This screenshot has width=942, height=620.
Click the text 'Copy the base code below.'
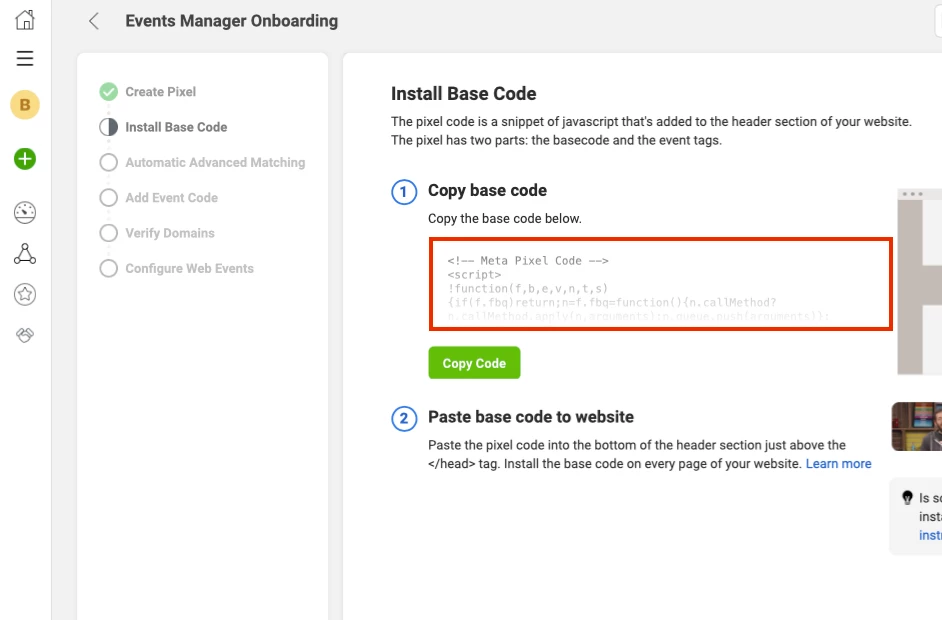[x=505, y=219]
